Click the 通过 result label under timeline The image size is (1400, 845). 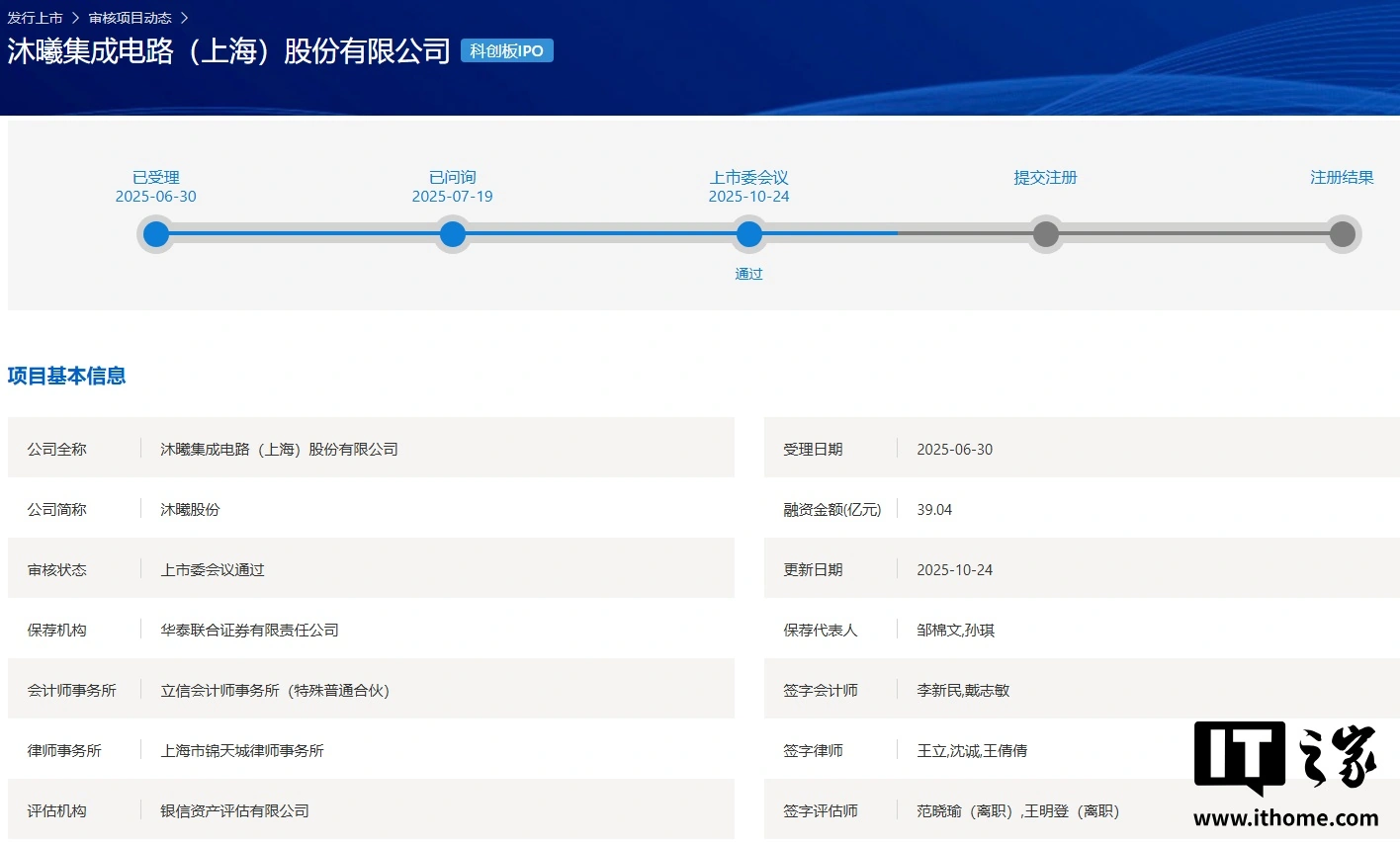[748, 274]
